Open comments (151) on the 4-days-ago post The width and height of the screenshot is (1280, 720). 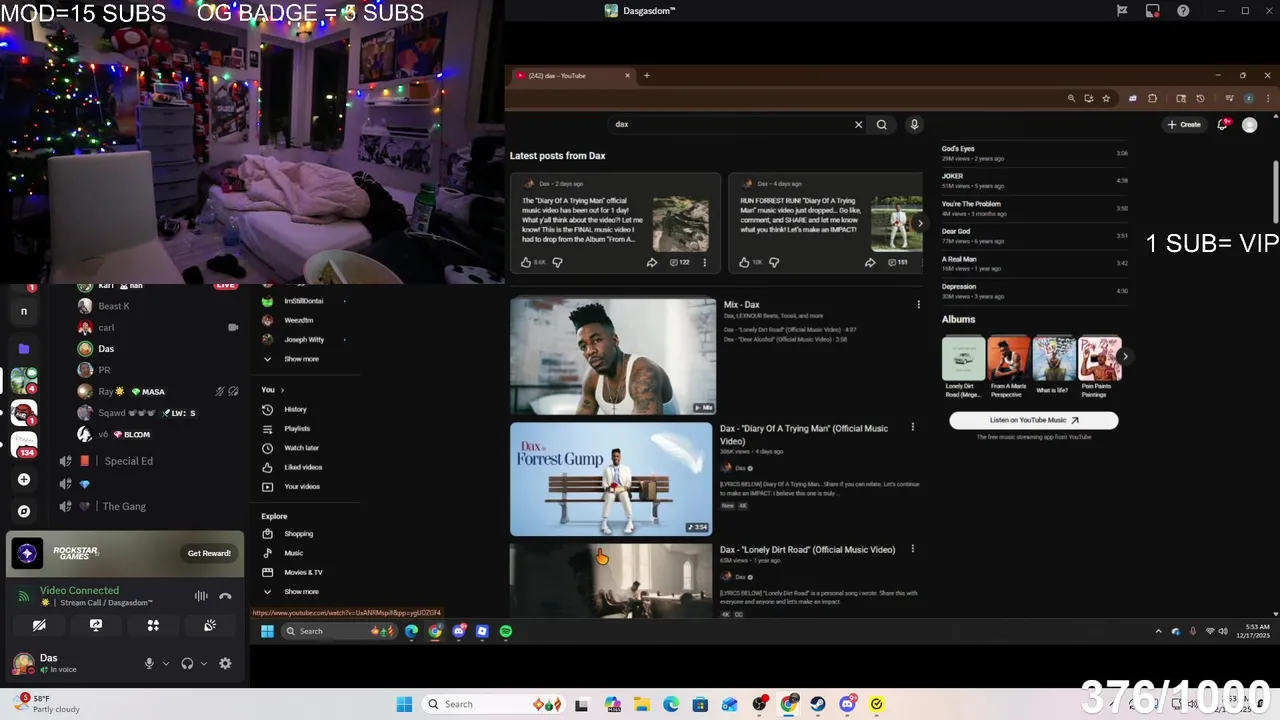[897, 262]
